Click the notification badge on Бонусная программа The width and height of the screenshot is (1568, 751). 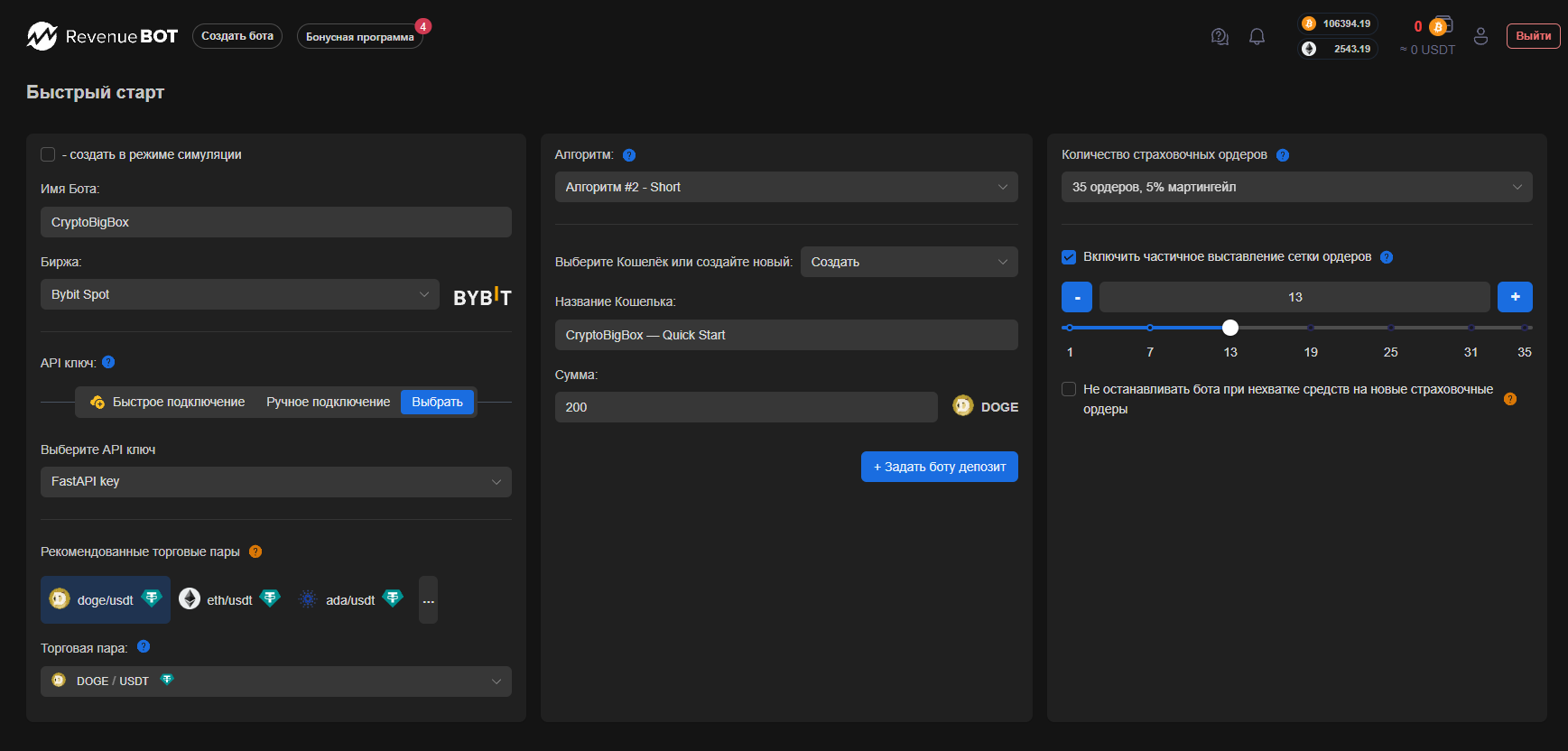422,26
